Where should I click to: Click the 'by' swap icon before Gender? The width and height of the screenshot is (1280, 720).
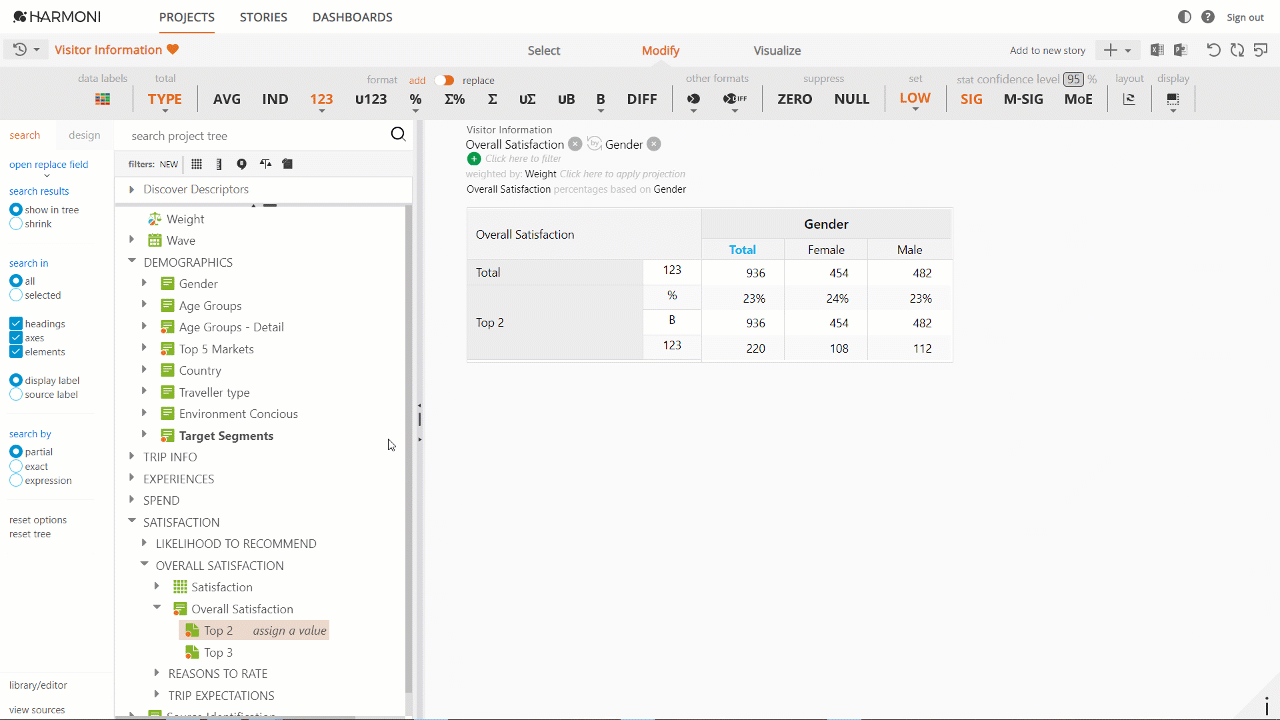coord(594,144)
